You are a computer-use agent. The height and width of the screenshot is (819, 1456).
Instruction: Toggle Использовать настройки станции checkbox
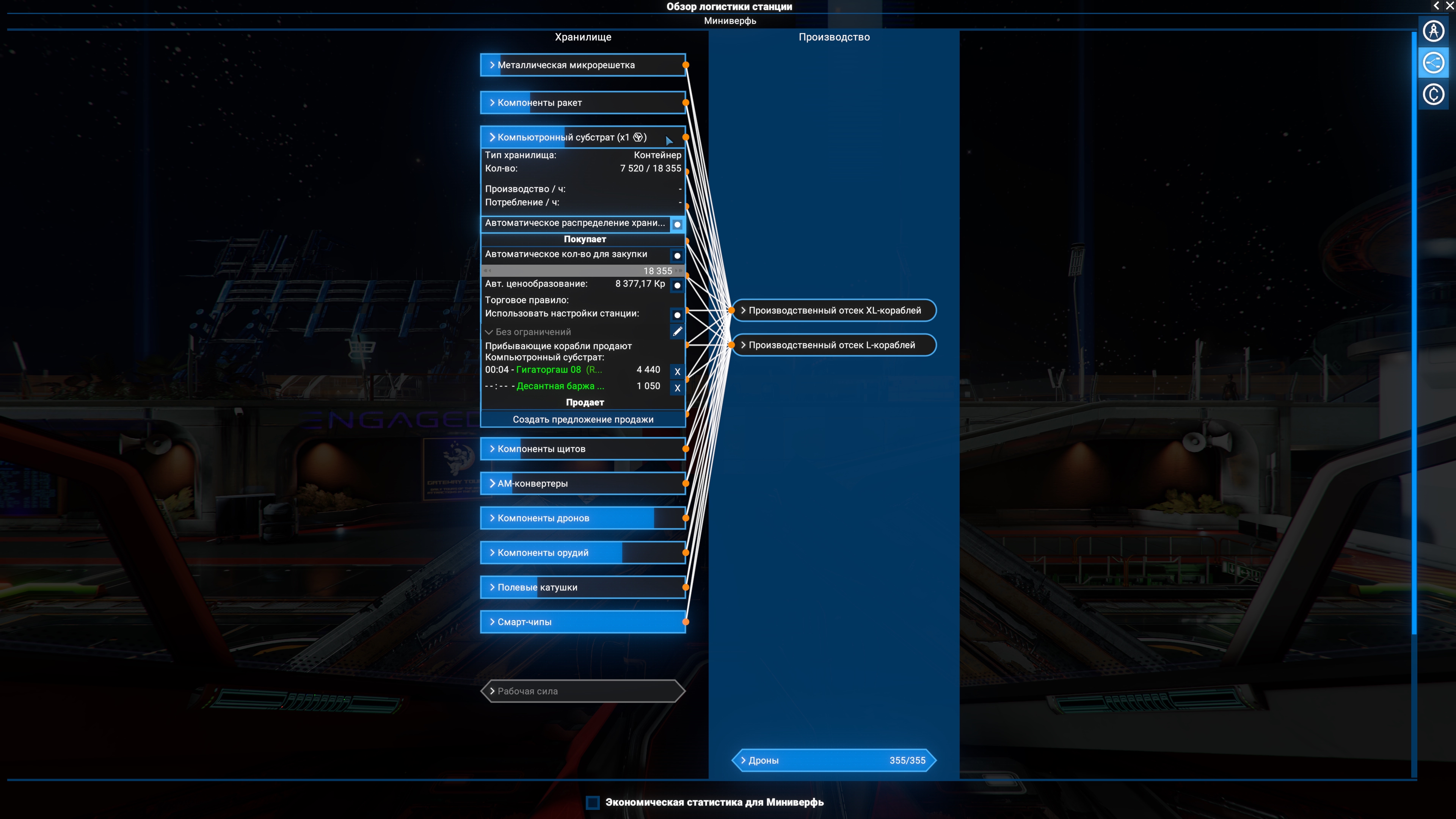click(677, 315)
